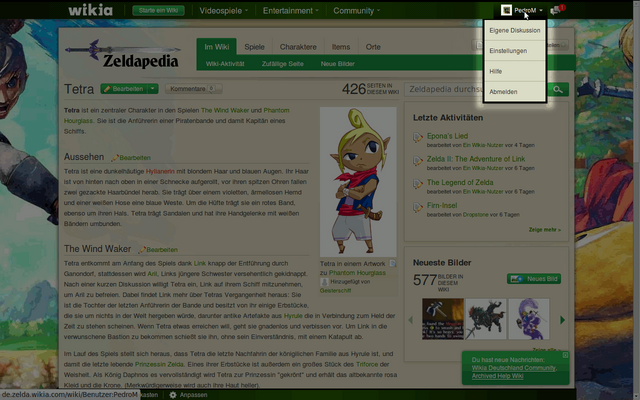Open The Wind Waker link in intro
This screenshot has width=640, height=400.
pyautogui.click(x=225, y=110)
